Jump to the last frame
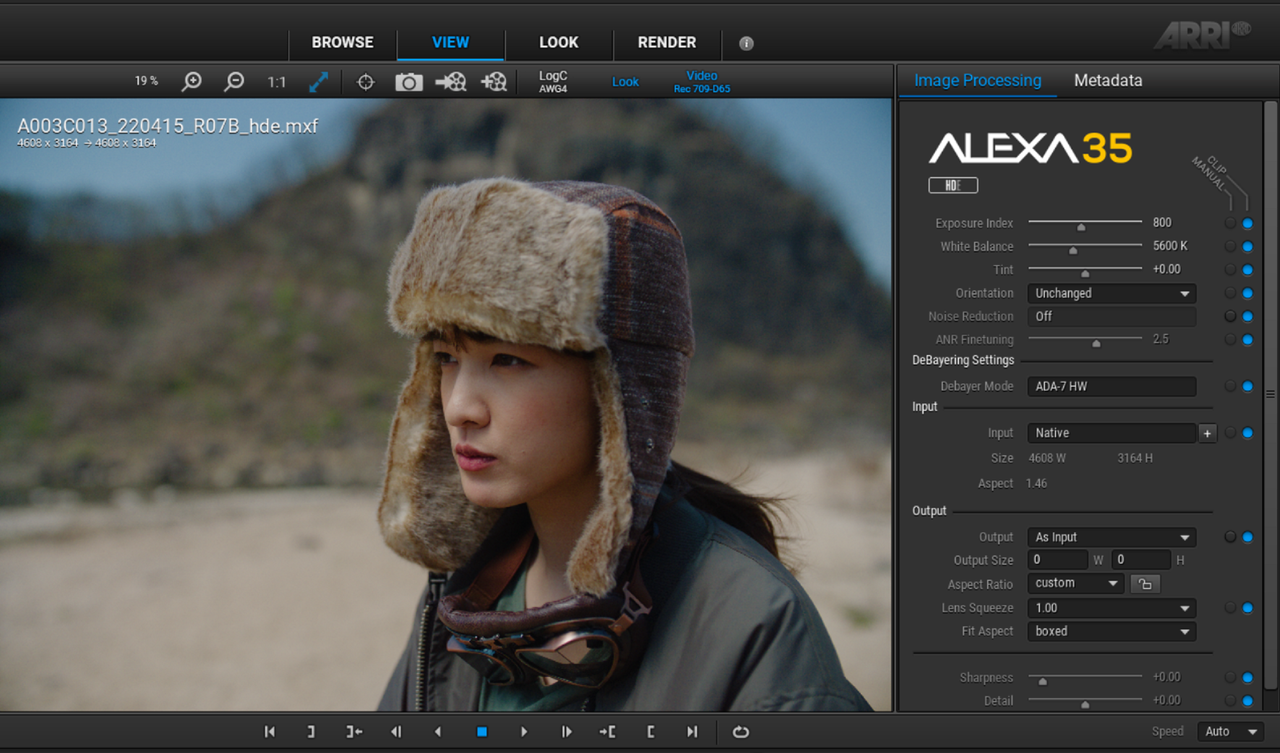The image size is (1280, 753). (692, 732)
